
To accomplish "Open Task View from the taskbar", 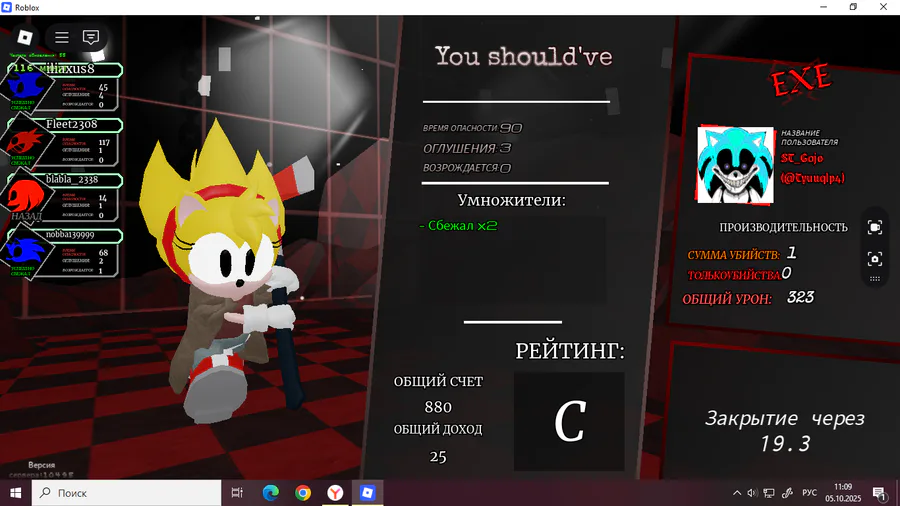I will click(236, 493).
